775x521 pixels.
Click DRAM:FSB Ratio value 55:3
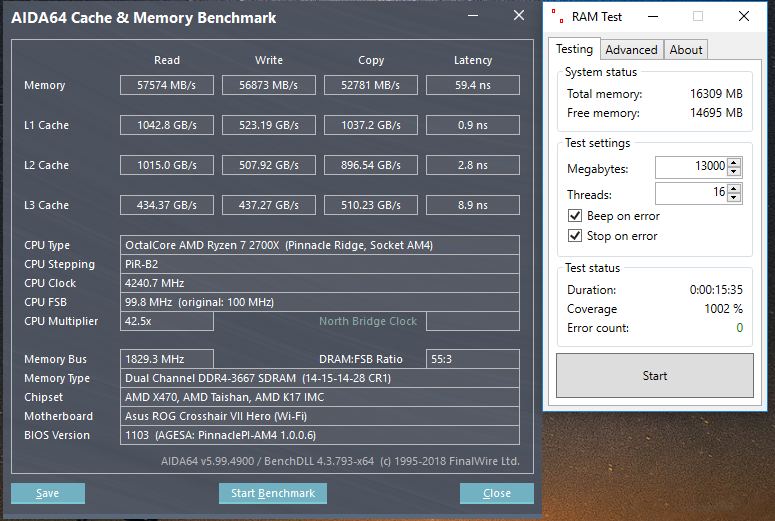tap(473, 359)
